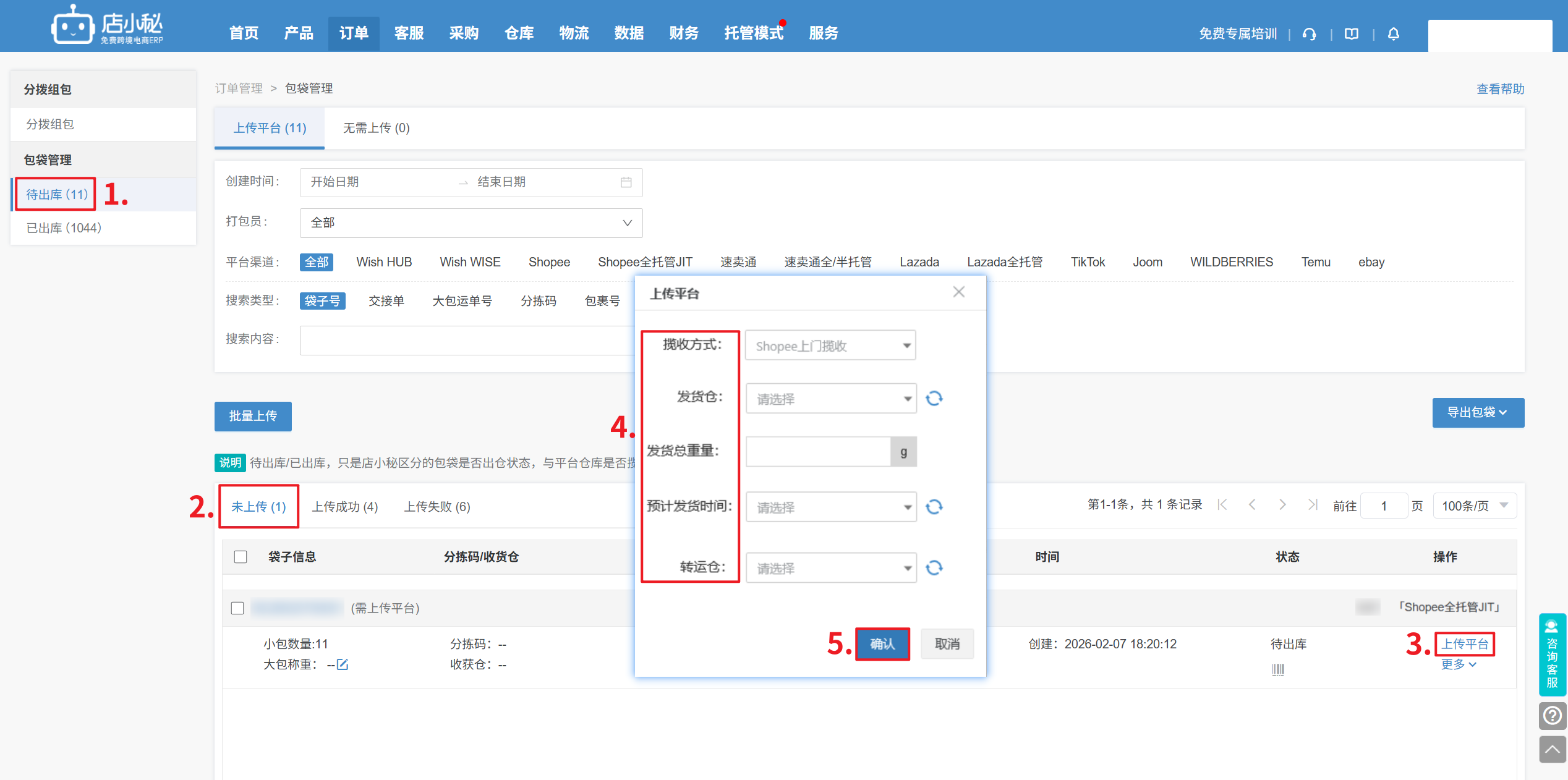Click the barcode icon under 待出库 status
This screenshot has height=780, width=1568.
1277,669
